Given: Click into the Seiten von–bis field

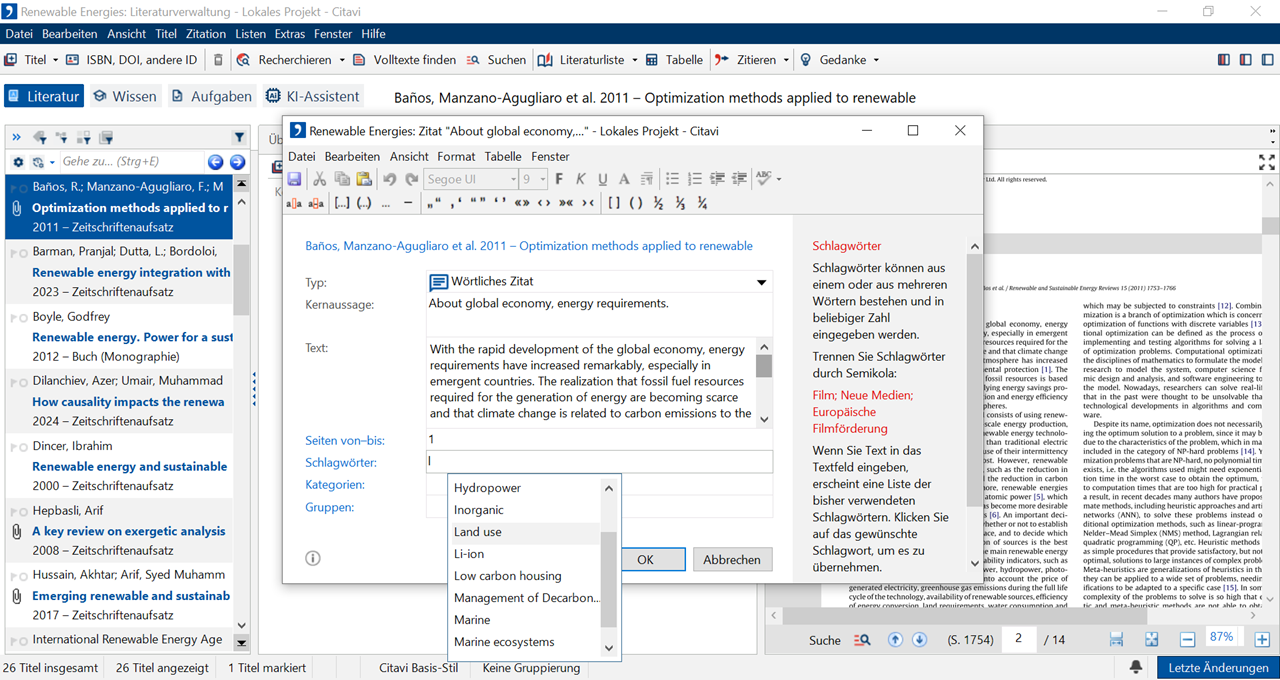Looking at the screenshot, I should coord(598,440).
